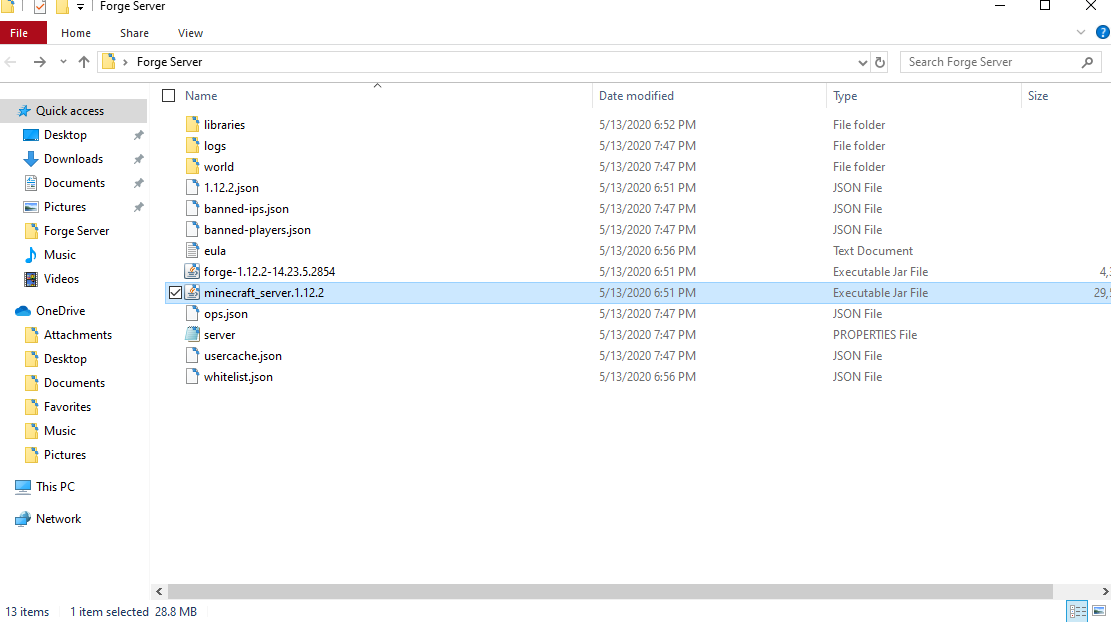Click the scroll right arrow
This screenshot has width=1111, height=622.
tap(1105, 592)
